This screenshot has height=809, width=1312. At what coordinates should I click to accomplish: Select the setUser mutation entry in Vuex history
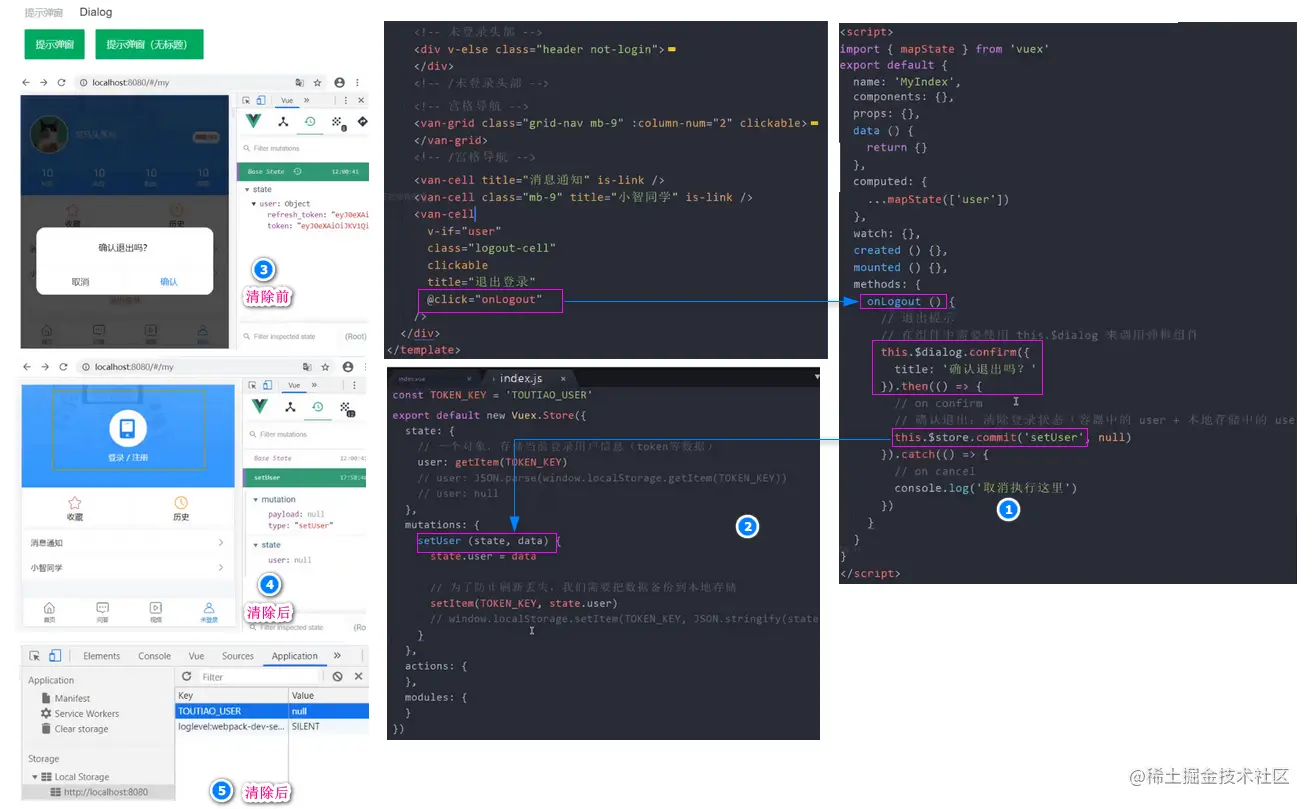[x=306, y=477]
